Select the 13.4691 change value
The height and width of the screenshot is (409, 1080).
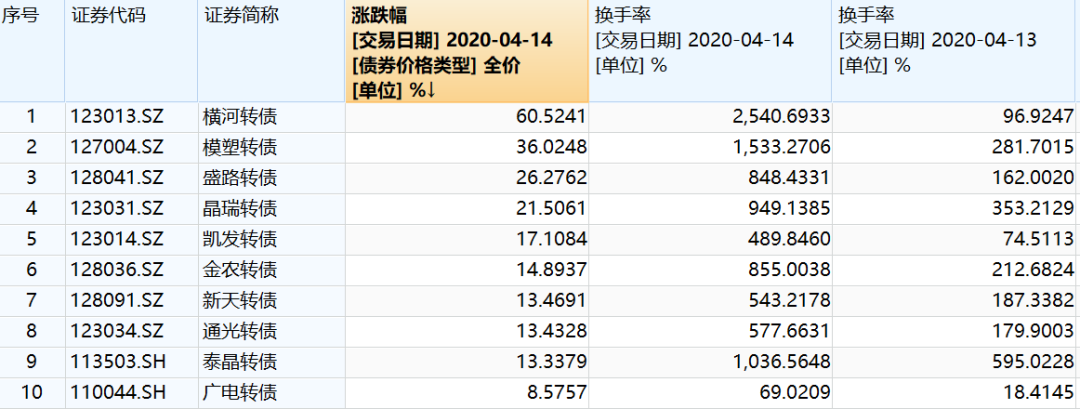551,301
